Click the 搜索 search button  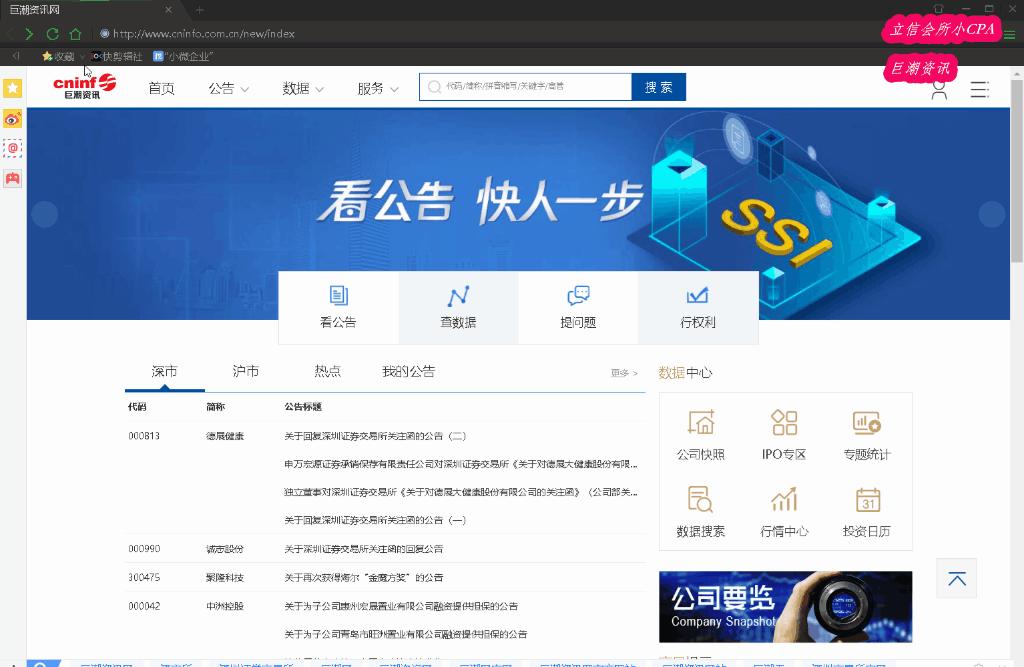658,87
